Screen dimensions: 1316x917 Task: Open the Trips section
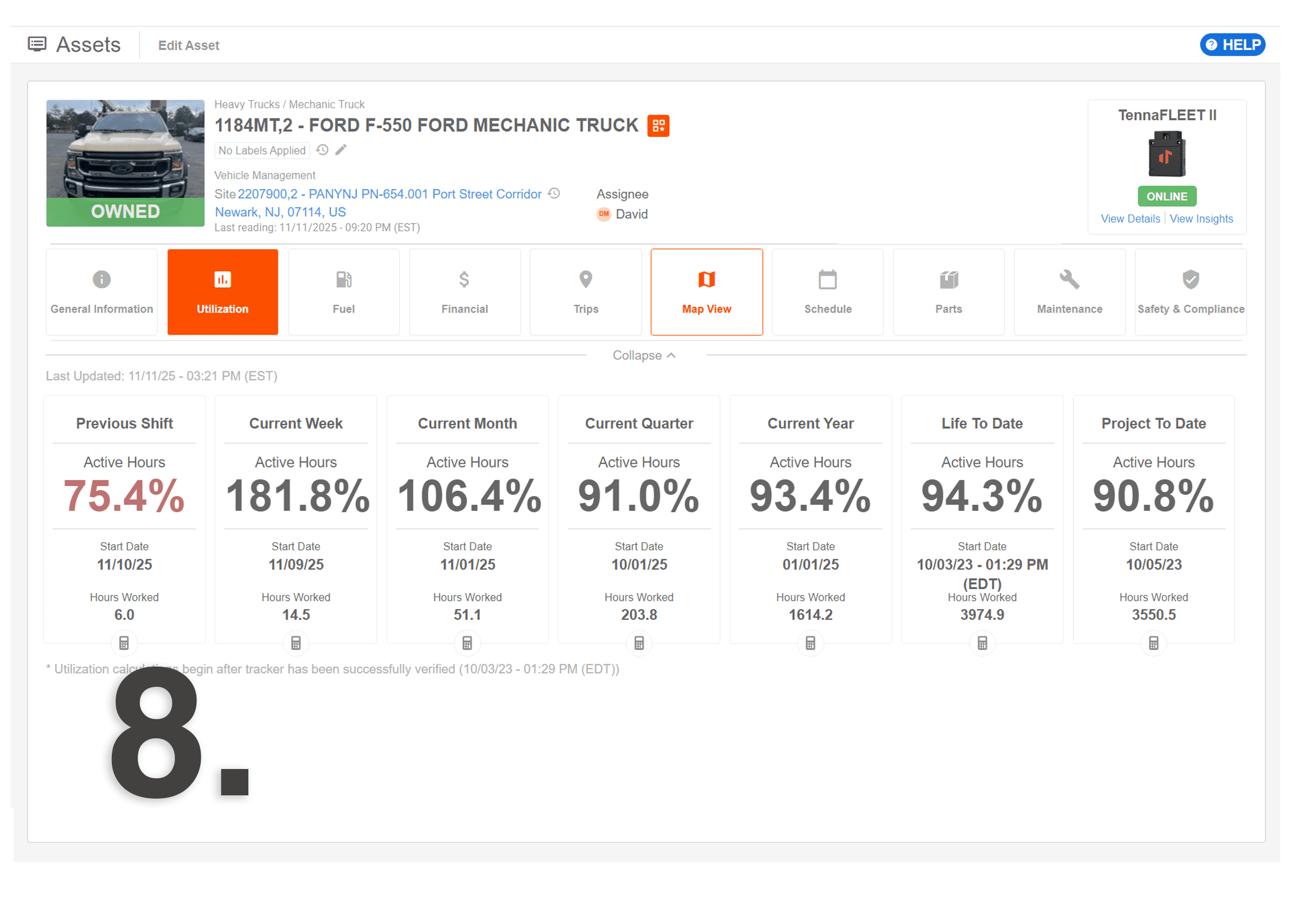(x=585, y=292)
